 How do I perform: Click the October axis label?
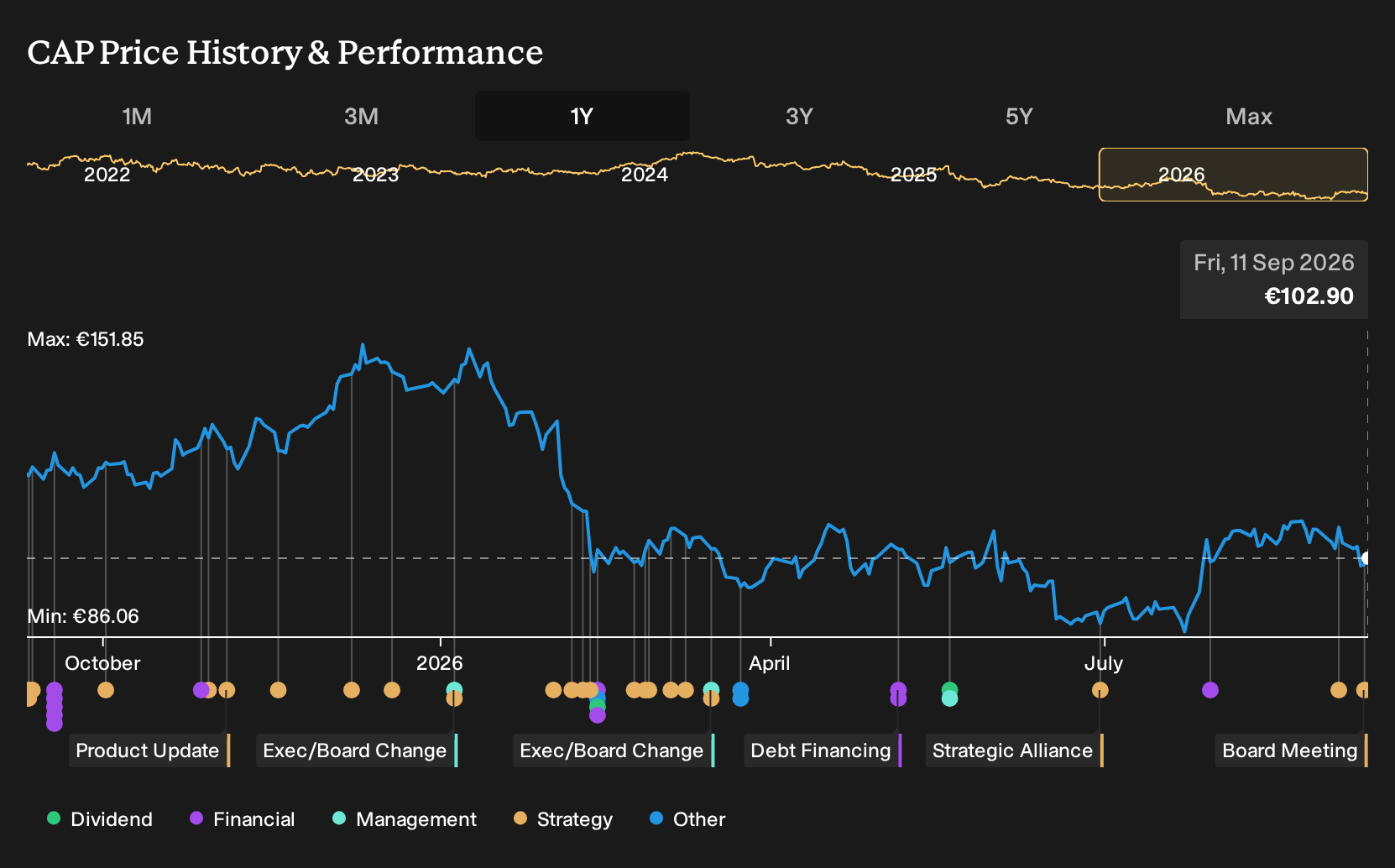[102, 663]
